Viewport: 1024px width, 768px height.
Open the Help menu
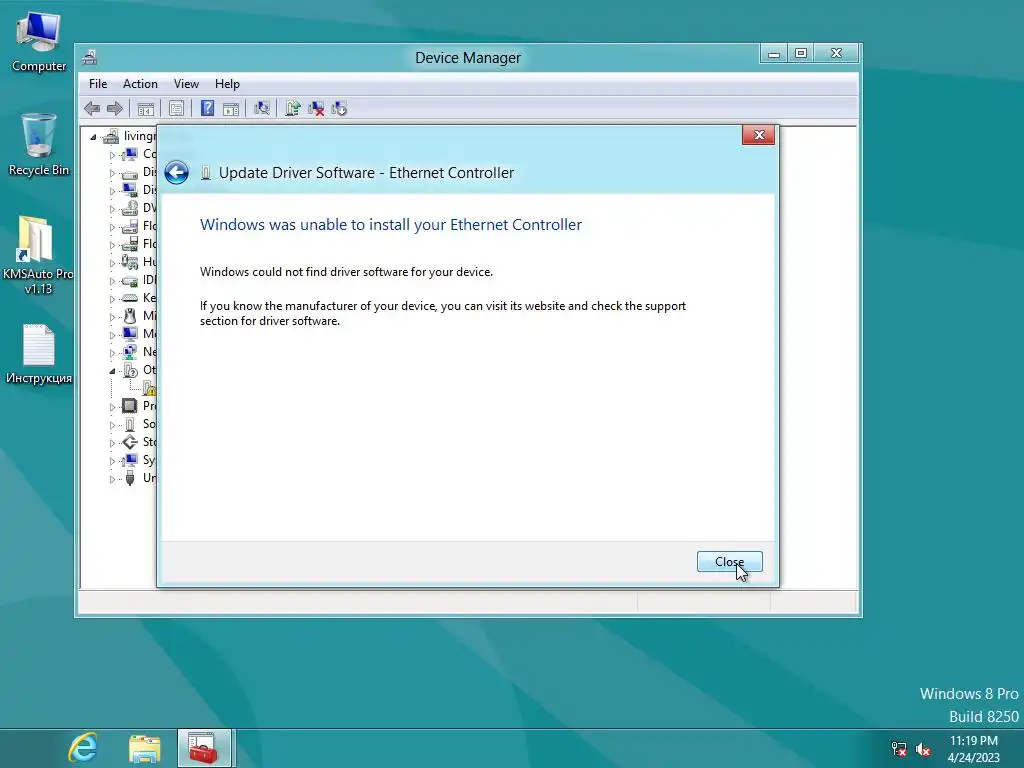[227, 84]
